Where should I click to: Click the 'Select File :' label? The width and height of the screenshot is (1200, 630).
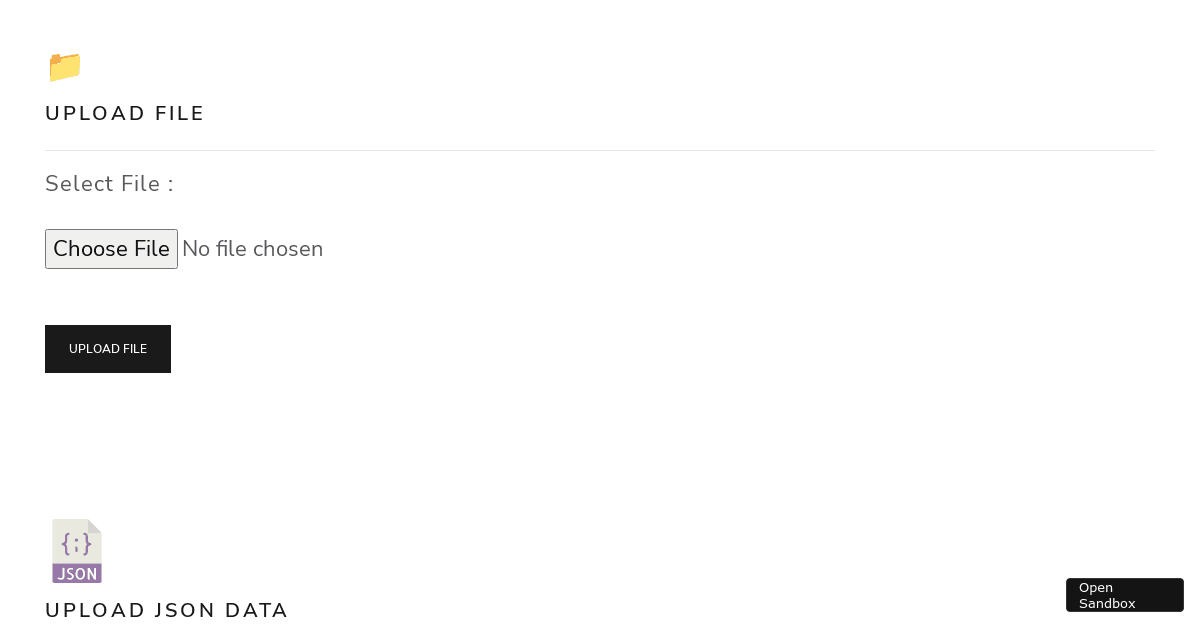108,184
